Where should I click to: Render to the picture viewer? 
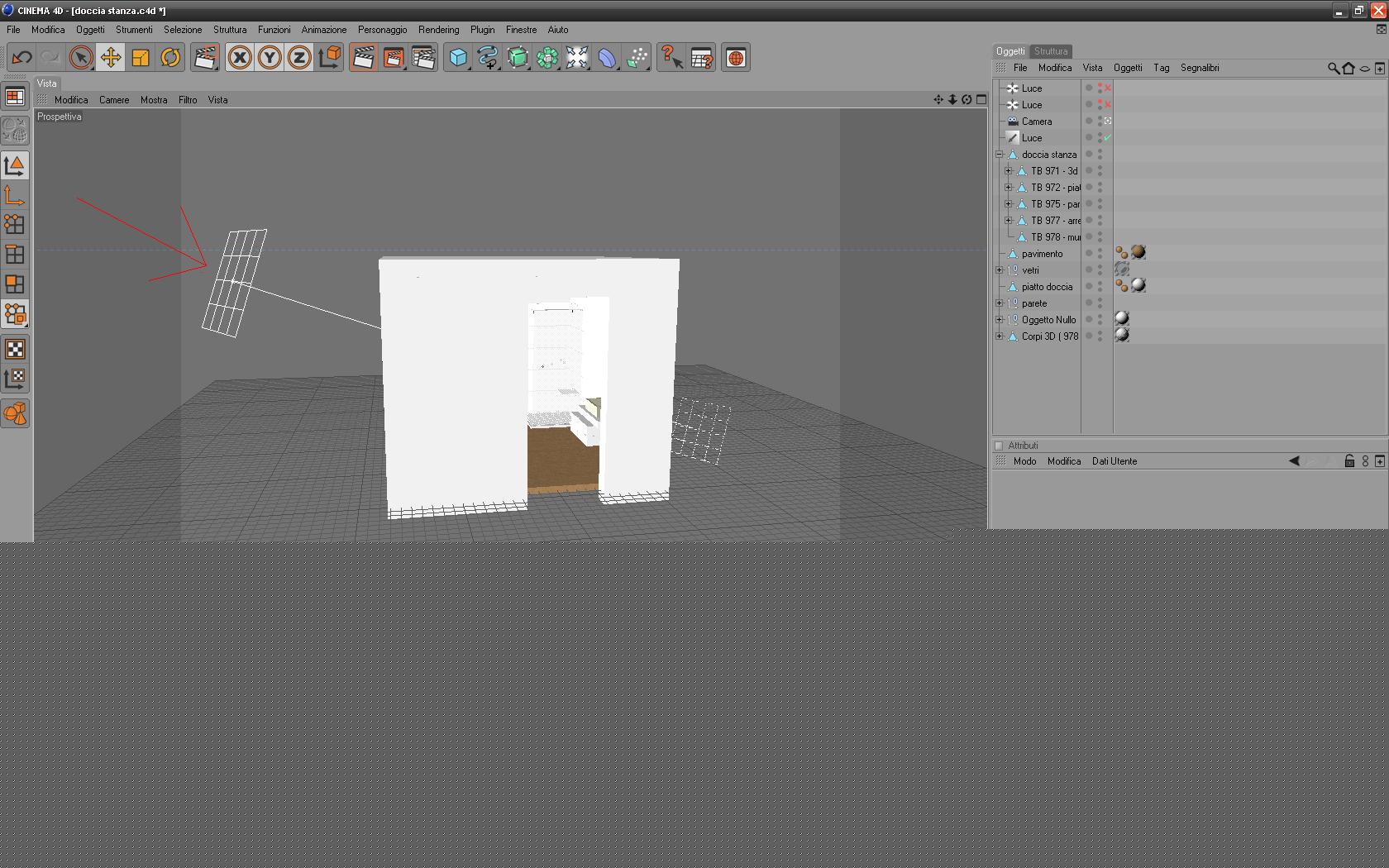(x=394, y=58)
